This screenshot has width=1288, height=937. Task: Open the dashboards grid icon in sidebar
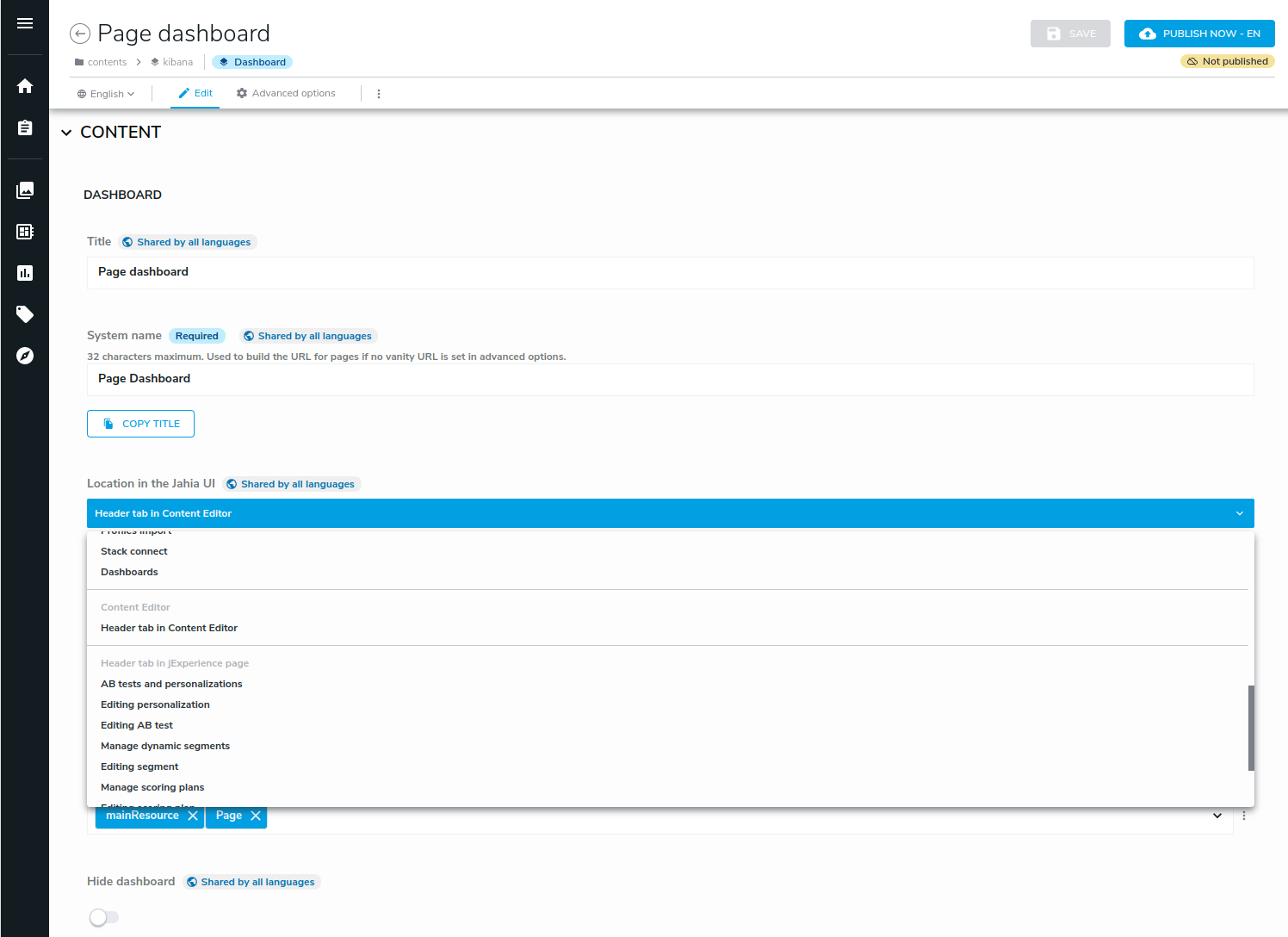click(x=24, y=232)
